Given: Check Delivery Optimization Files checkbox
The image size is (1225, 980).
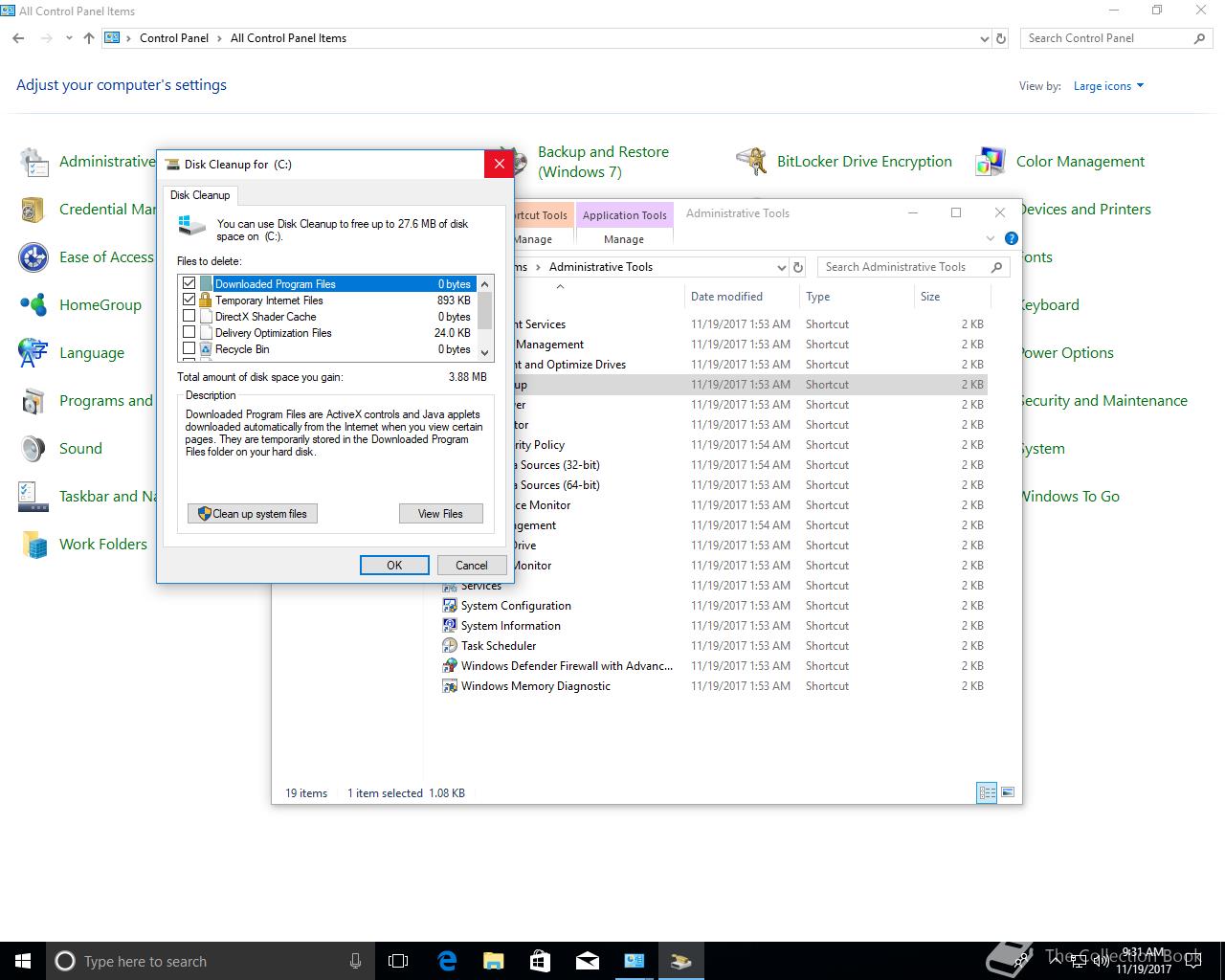Looking at the screenshot, I should (189, 332).
